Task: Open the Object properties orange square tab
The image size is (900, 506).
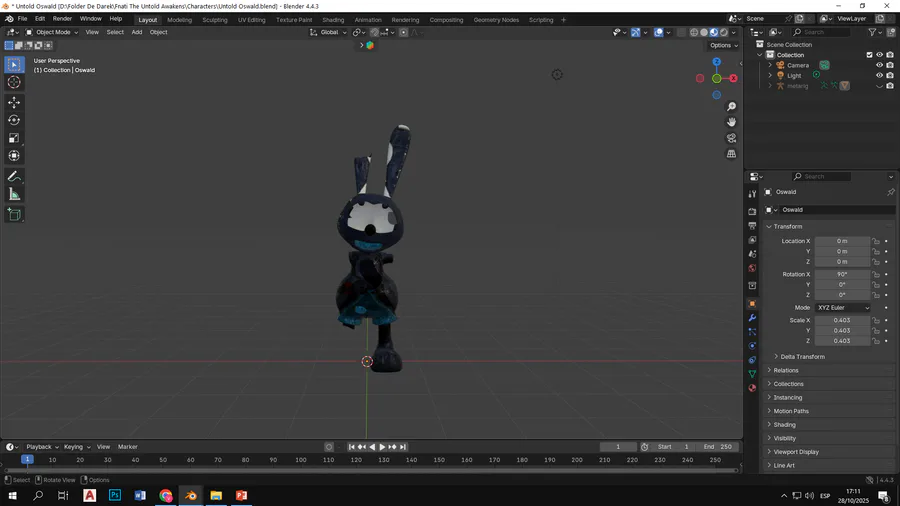Action: (752, 303)
